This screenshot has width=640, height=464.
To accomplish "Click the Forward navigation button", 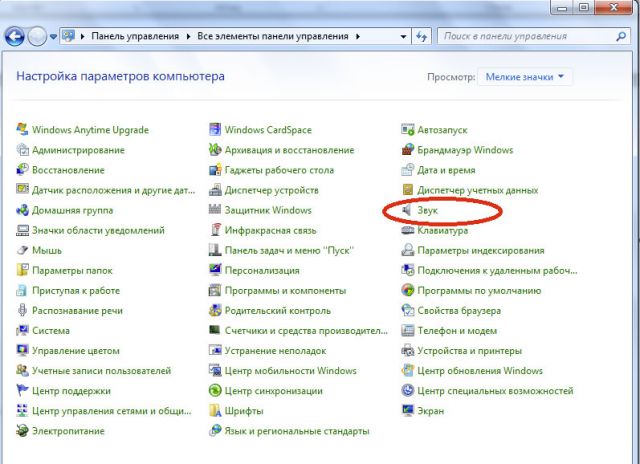I will tap(37, 36).
